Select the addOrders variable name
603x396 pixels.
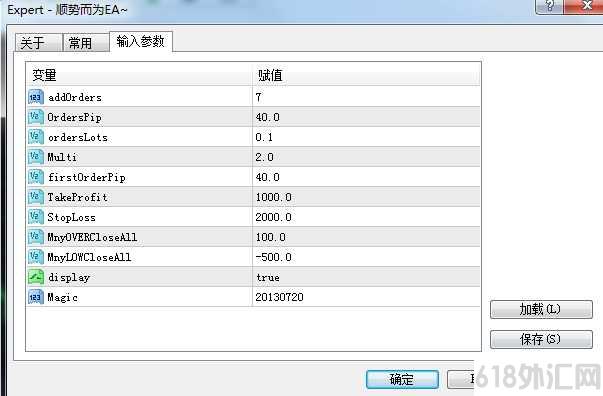point(75,97)
